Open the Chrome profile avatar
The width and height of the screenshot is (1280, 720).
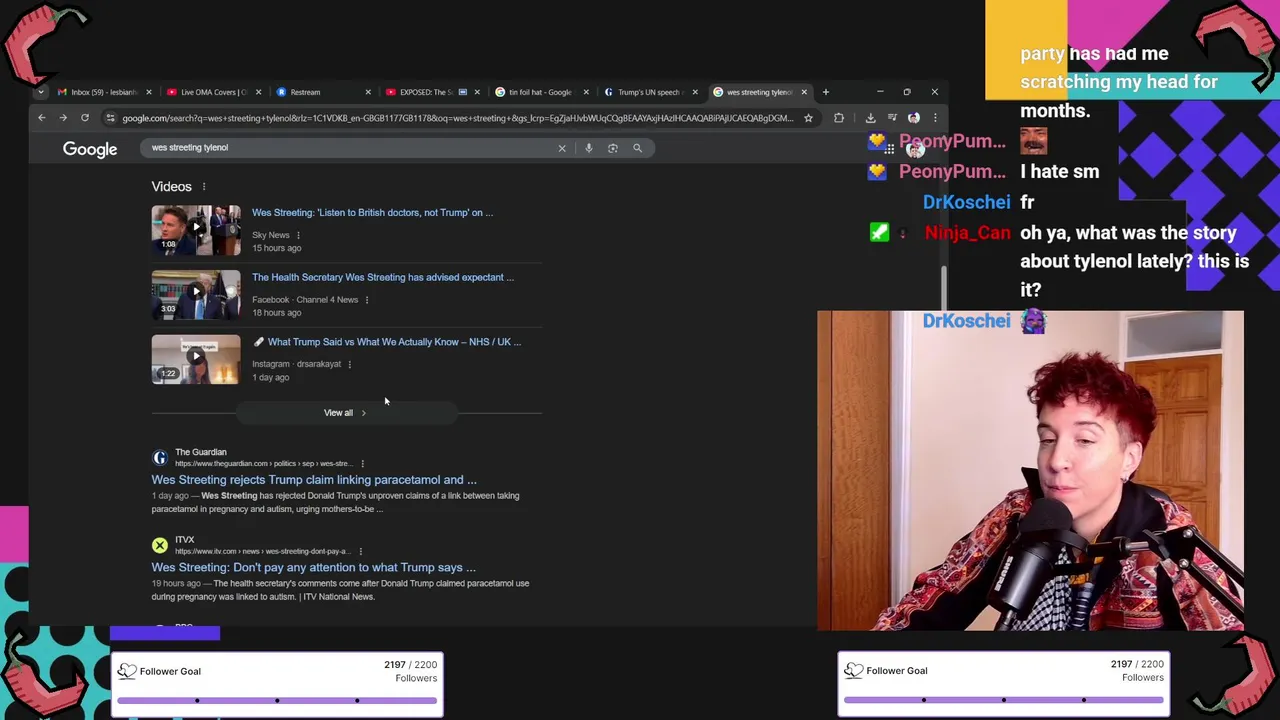(914, 118)
